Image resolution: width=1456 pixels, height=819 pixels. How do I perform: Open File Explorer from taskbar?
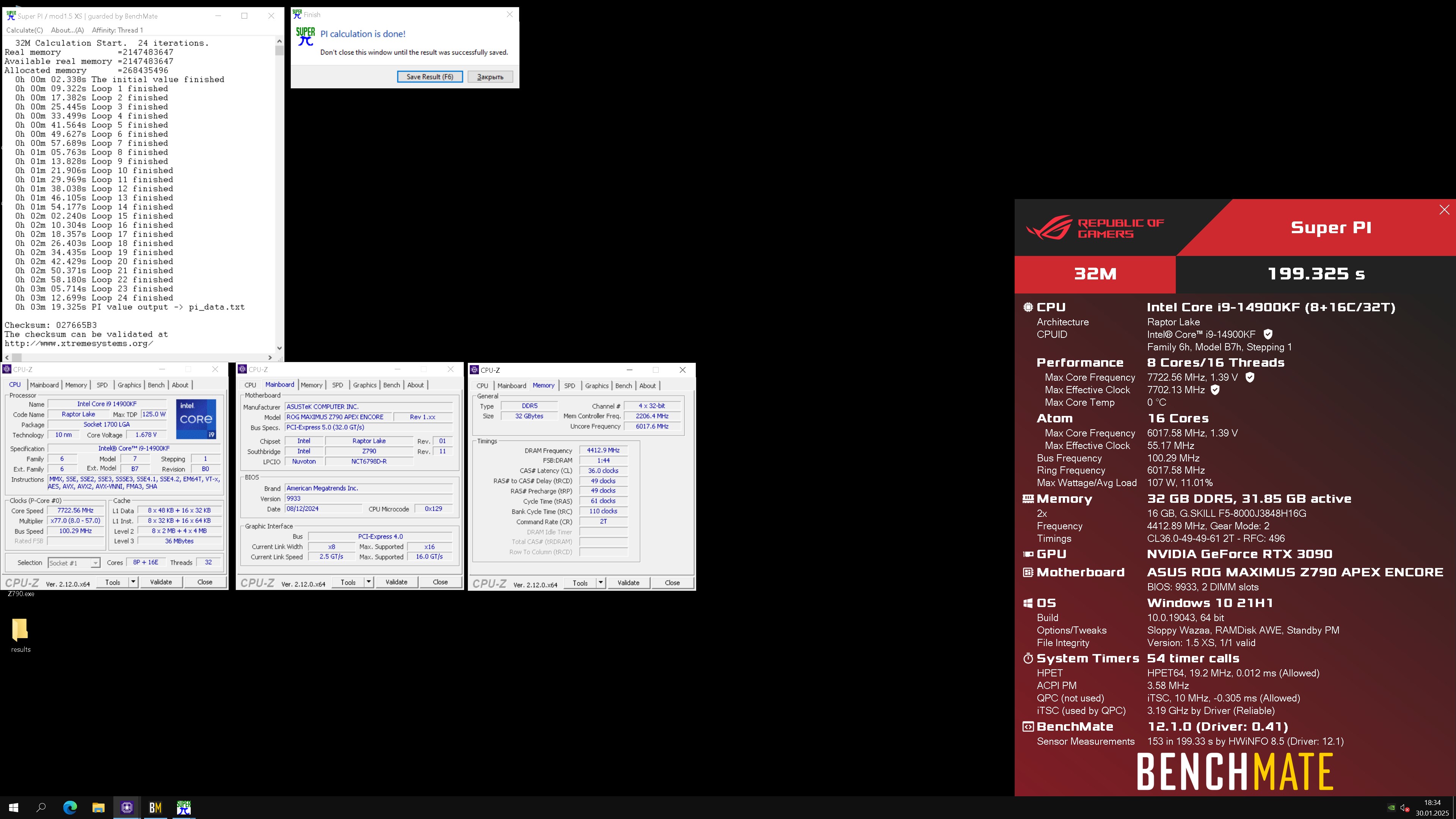98,808
